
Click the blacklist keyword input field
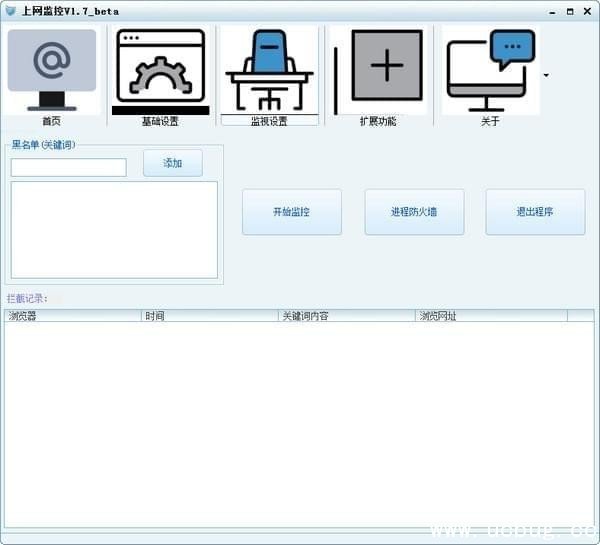coord(68,167)
